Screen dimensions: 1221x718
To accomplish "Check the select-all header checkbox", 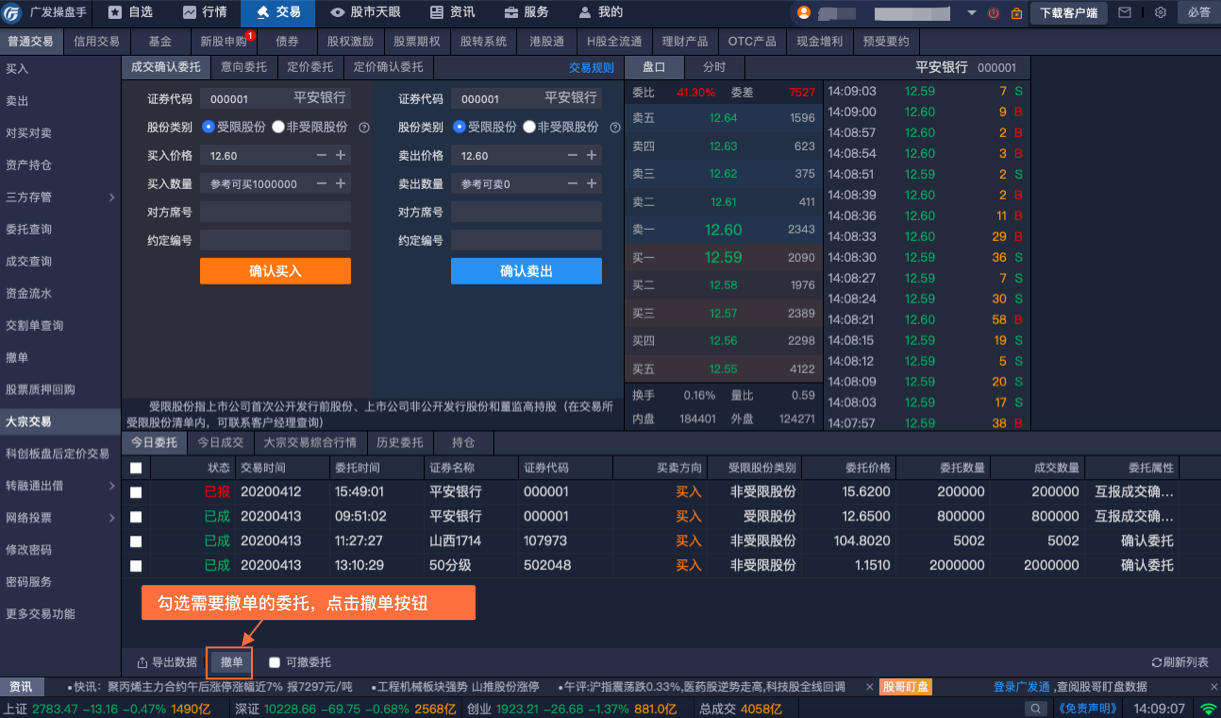I will click(x=136, y=468).
